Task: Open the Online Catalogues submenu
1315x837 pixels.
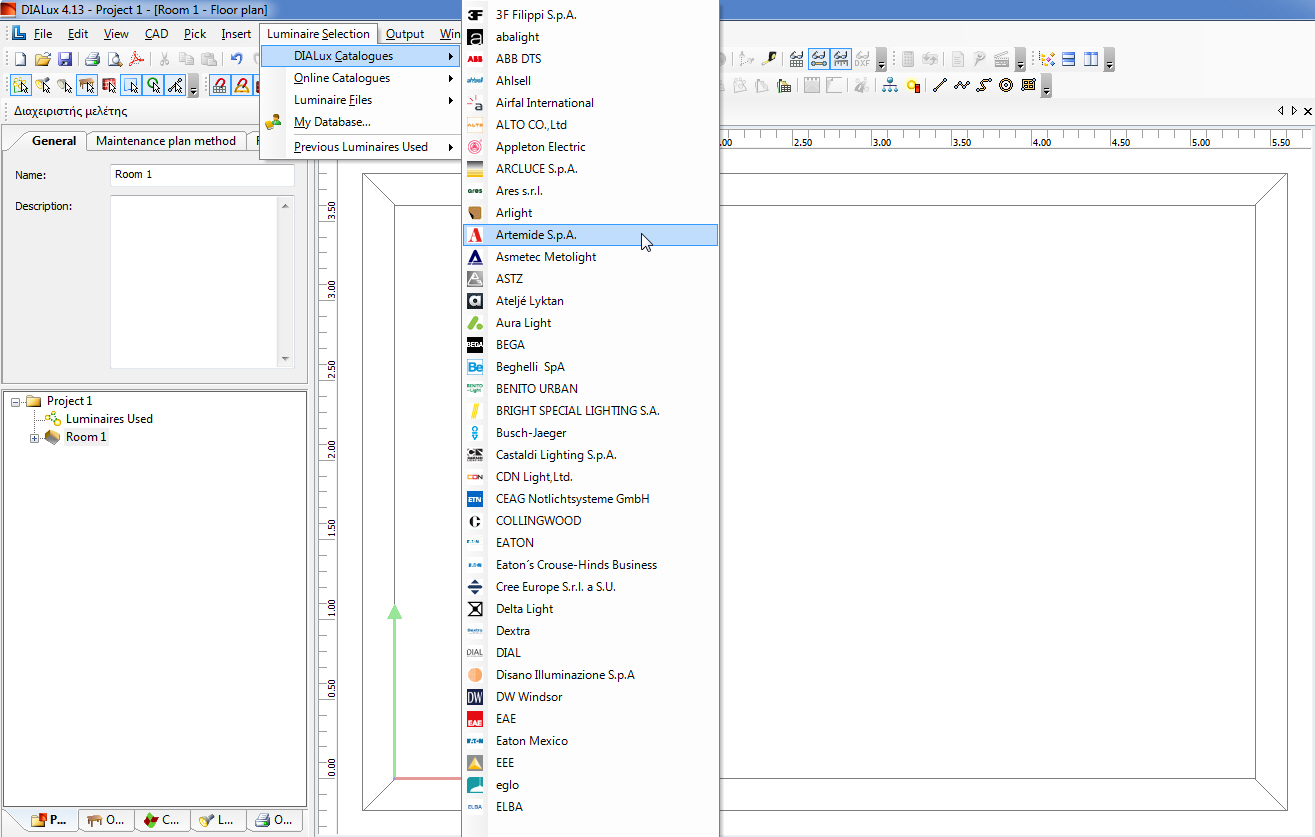Action: pos(359,78)
